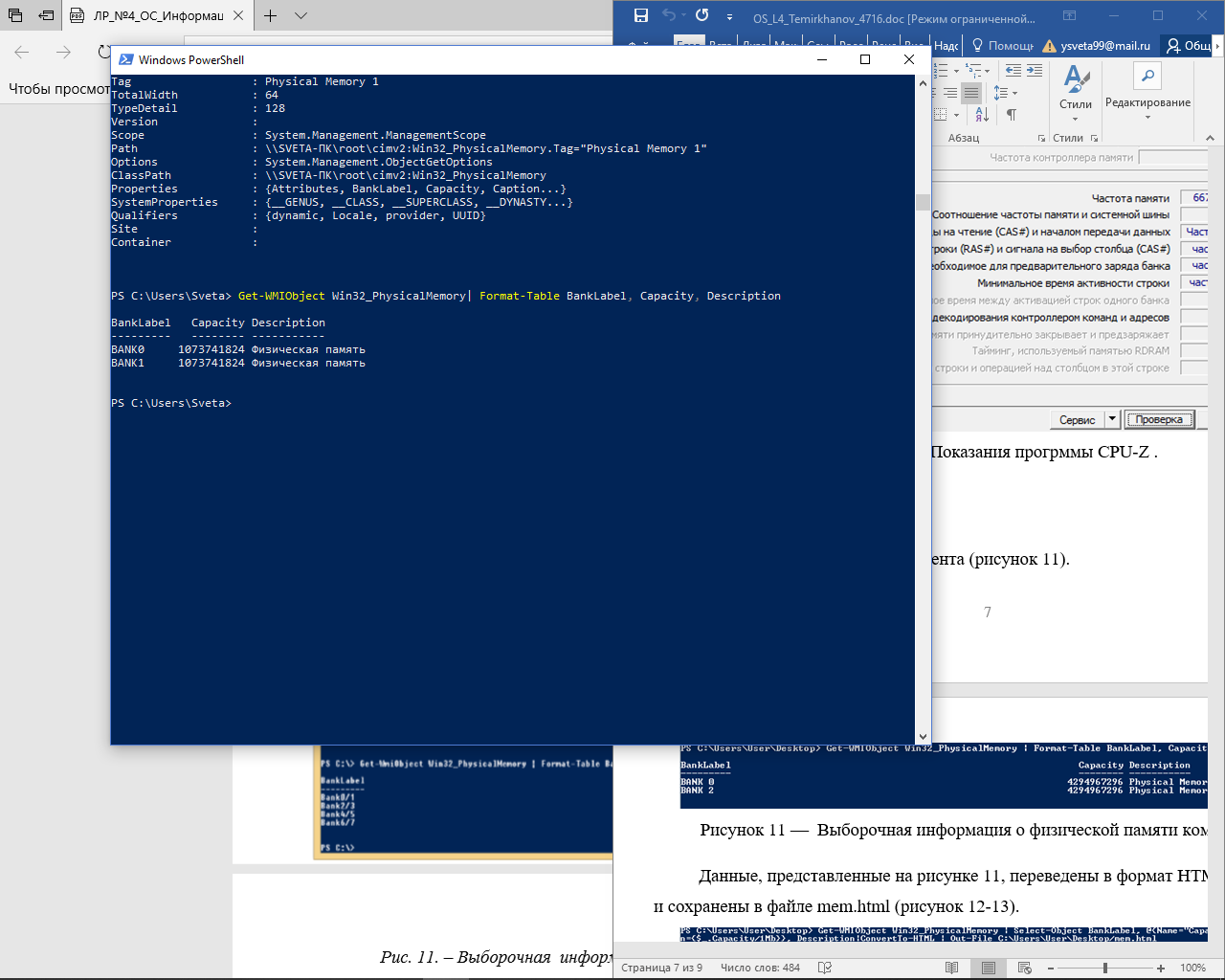
Task: Zoom in with plus button
Action: (x=1160, y=968)
